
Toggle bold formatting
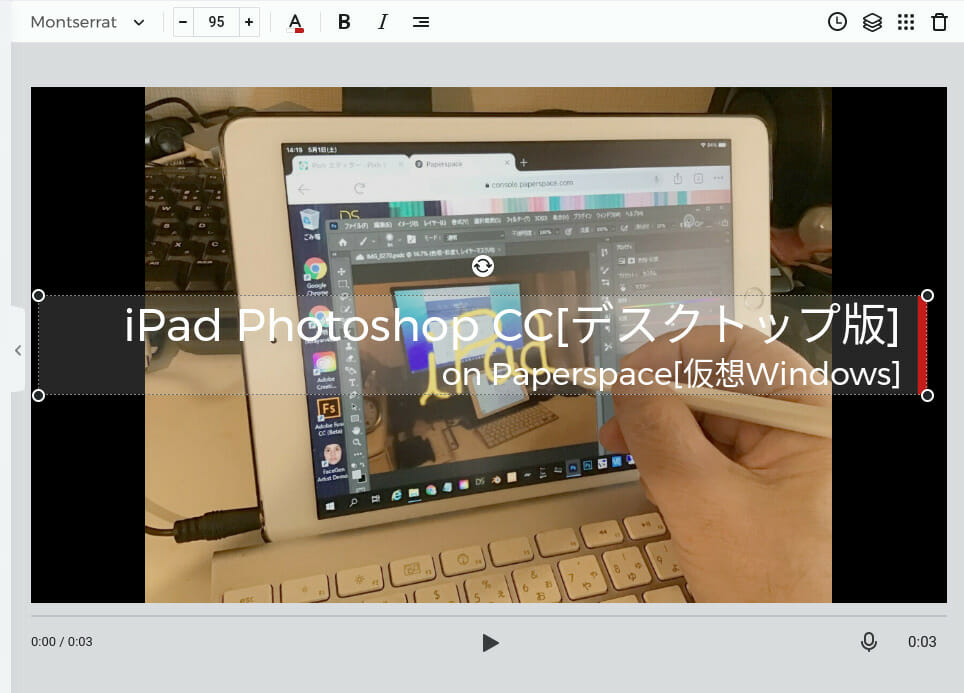tap(344, 22)
